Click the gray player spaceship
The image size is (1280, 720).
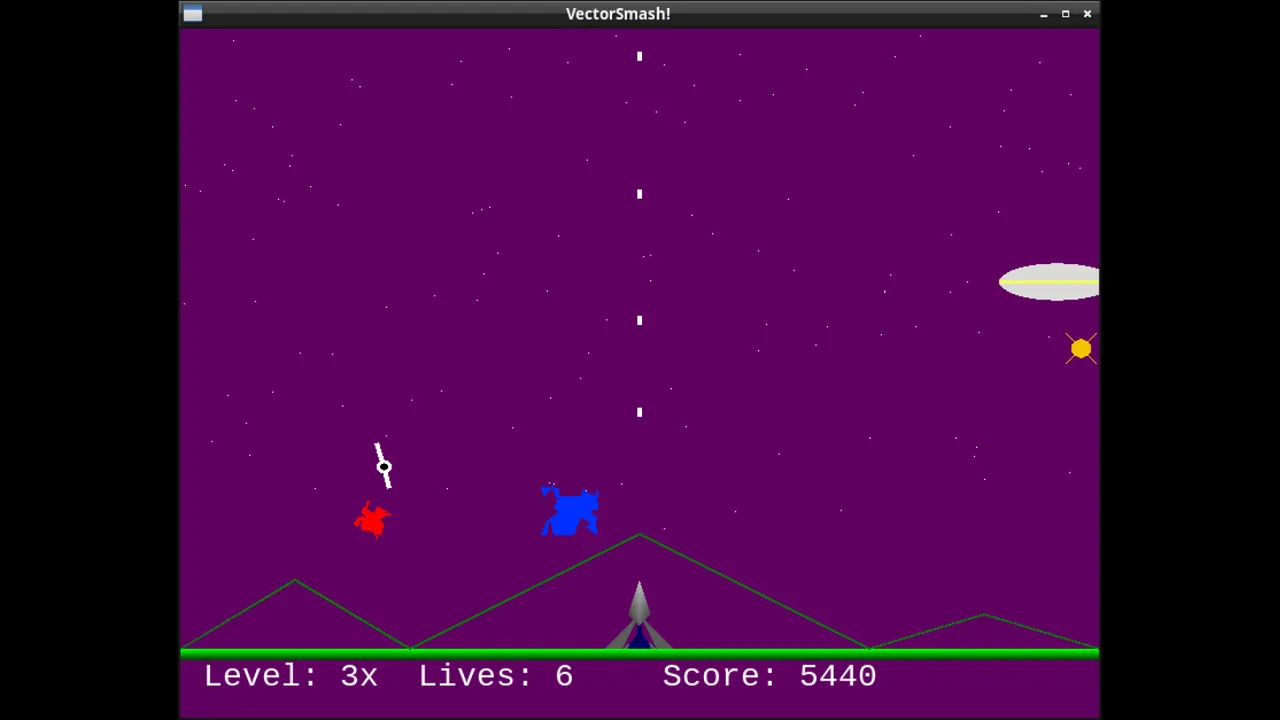639,615
